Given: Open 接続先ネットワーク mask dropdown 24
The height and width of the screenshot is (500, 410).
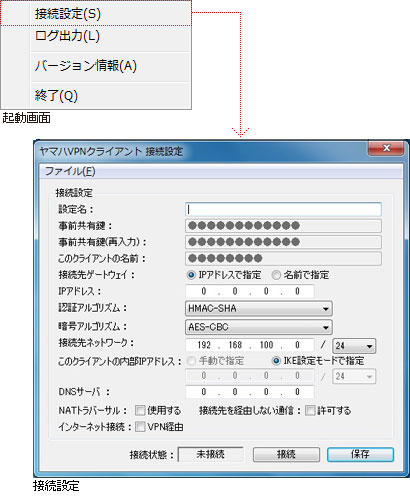Looking at the screenshot, I should click(354, 346).
